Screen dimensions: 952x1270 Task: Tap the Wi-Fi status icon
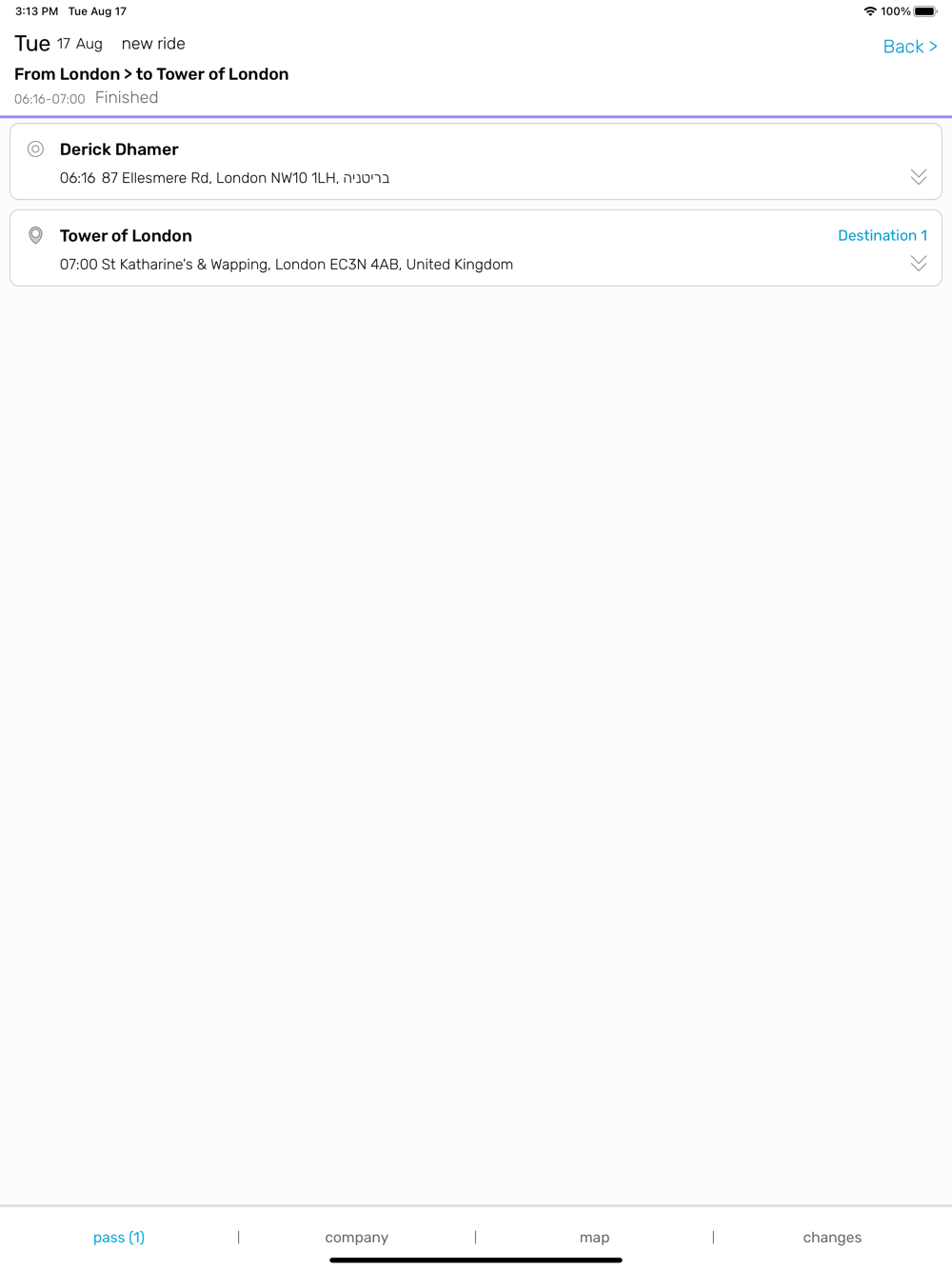(870, 11)
